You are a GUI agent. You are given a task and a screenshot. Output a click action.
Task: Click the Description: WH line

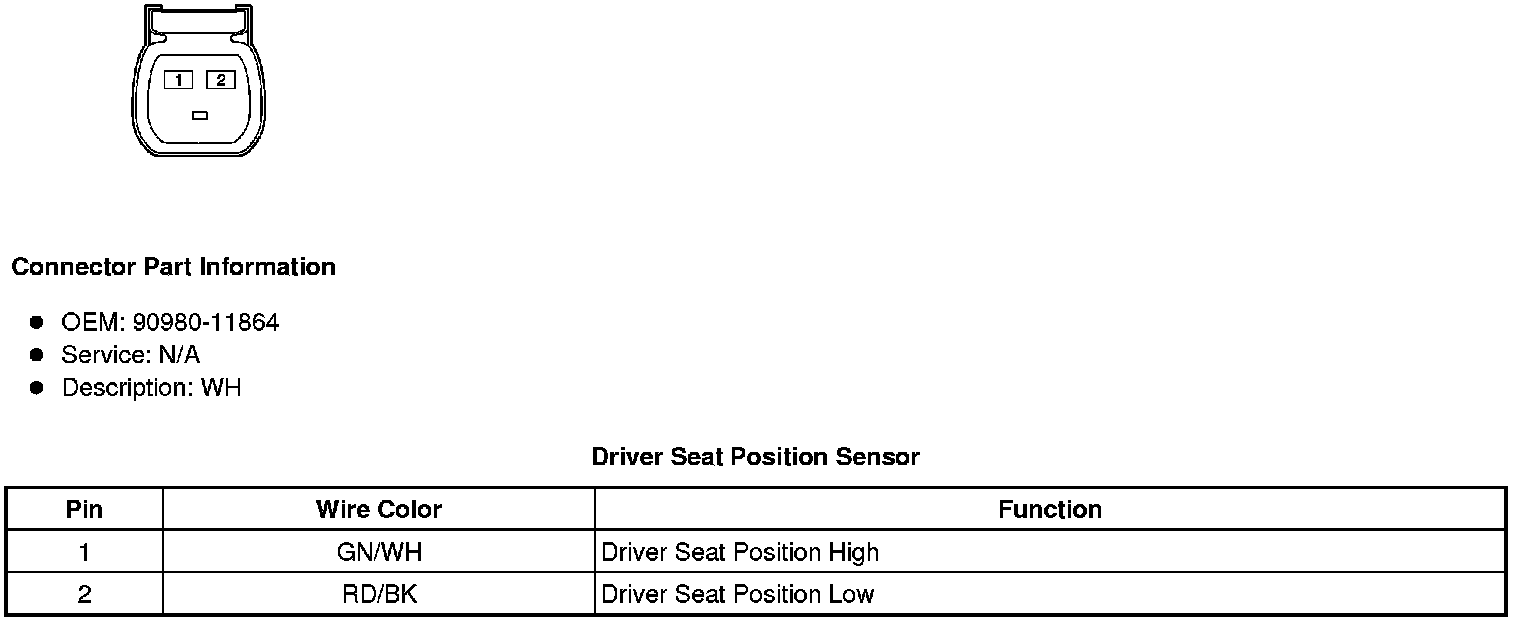click(x=151, y=388)
